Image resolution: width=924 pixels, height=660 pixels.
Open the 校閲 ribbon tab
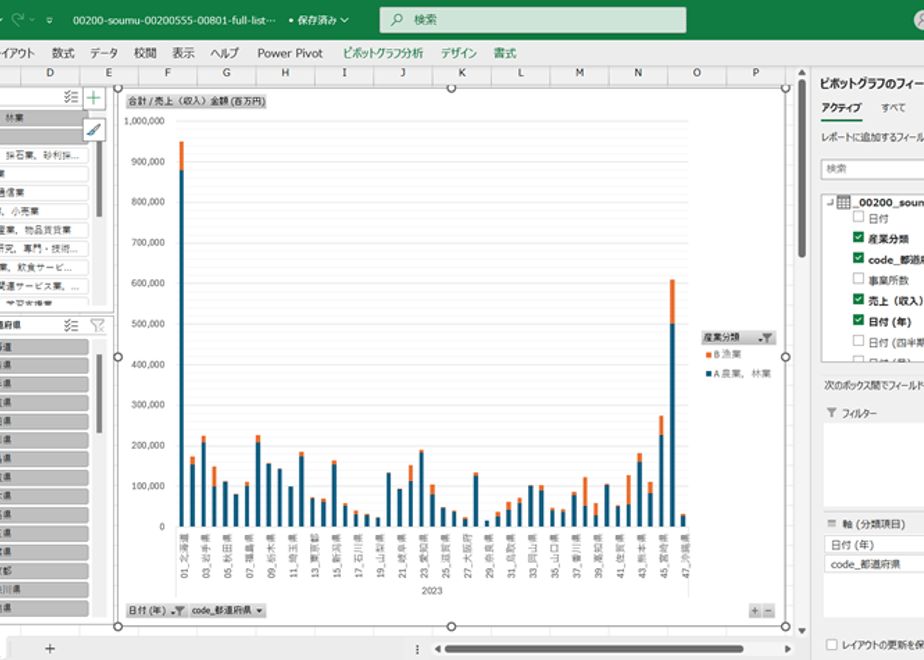pyautogui.click(x=145, y=53)
